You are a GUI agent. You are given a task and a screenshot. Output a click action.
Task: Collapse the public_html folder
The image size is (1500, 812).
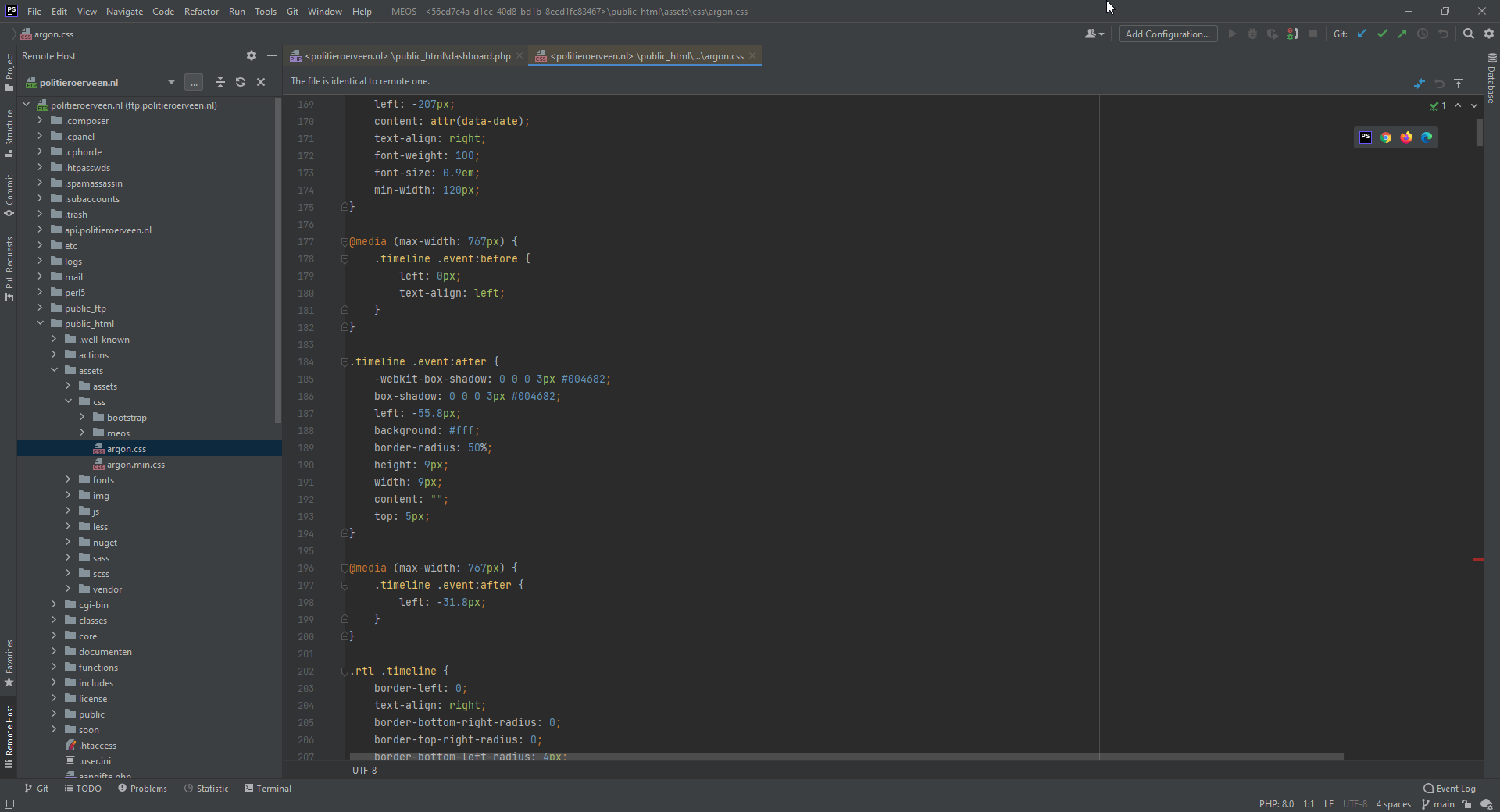click(x=40, y=324)
